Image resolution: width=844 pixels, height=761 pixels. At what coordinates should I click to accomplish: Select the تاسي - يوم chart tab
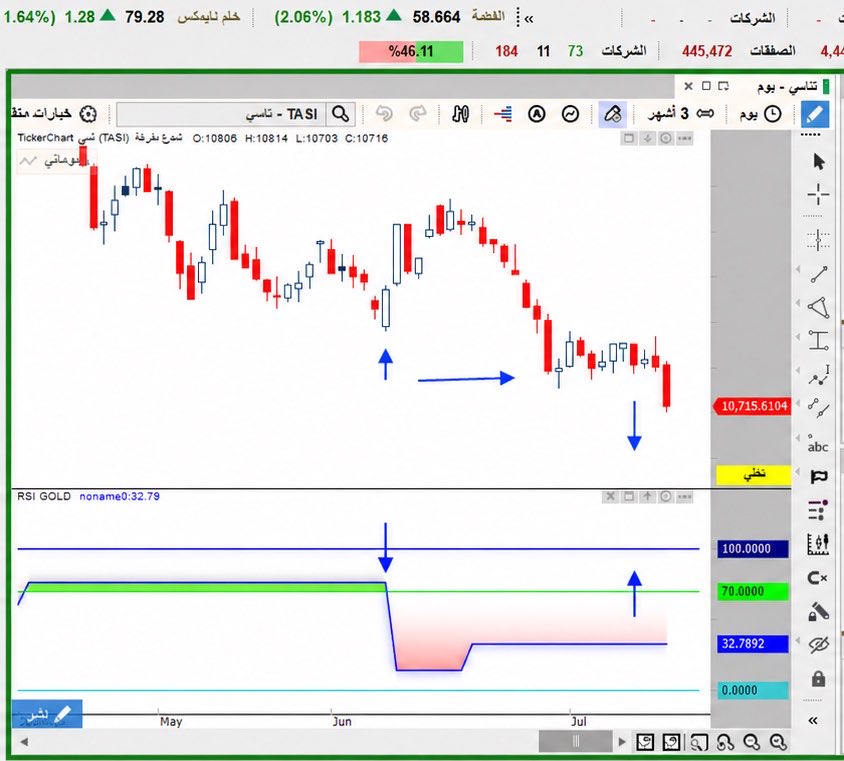pyautogui.click(x=786, y=86)
